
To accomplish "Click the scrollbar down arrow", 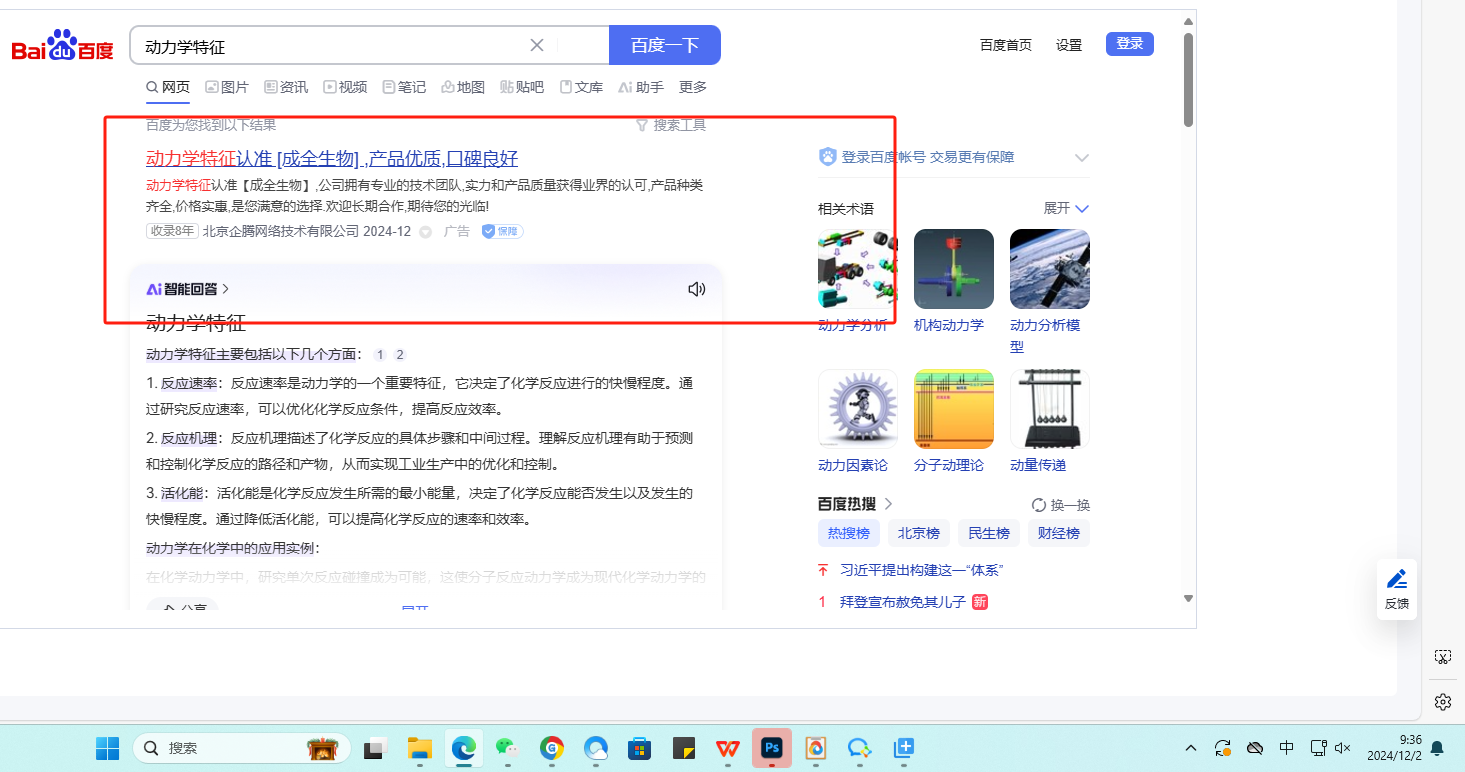I will (x=1188, y=599).
